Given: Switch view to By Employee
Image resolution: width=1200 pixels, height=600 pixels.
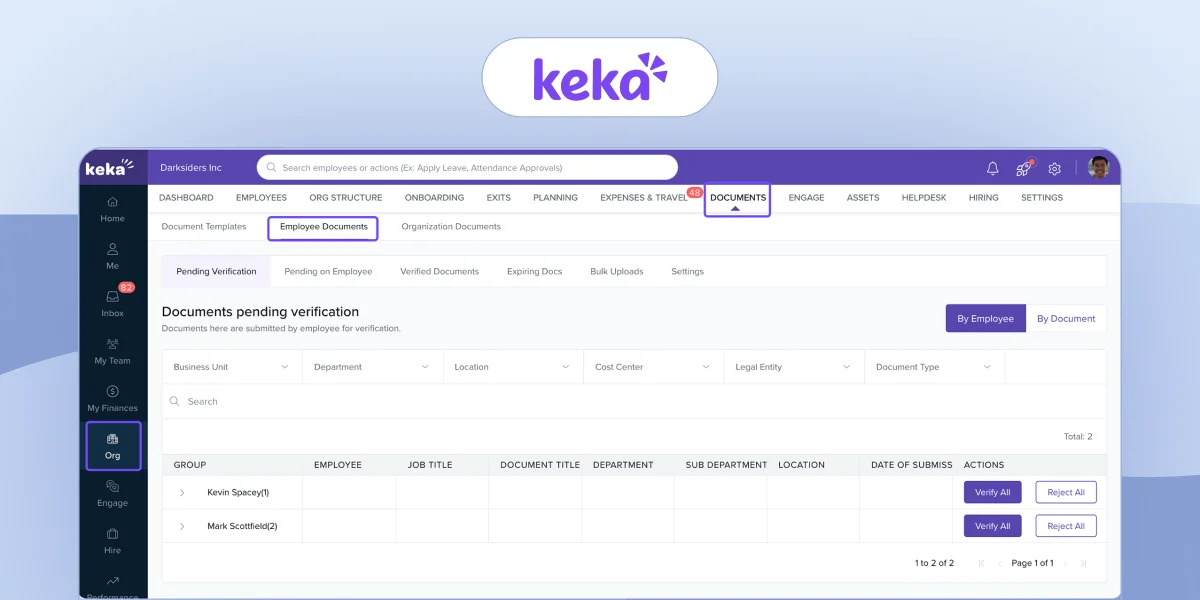Looking at the screenshot, I should tap(985, 319).
